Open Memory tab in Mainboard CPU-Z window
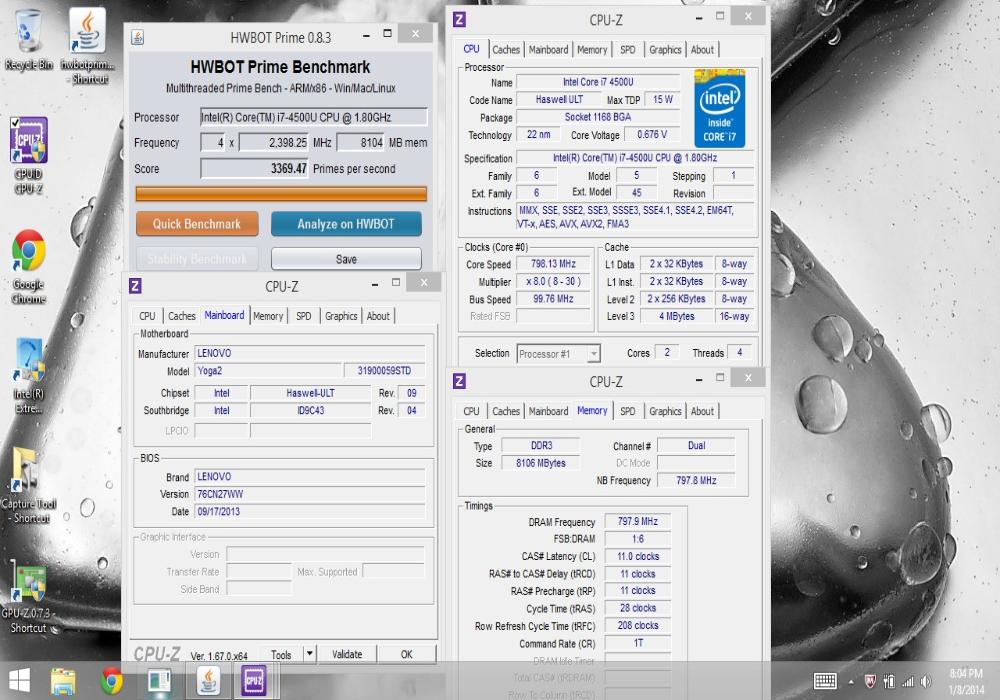 point(268,316)
